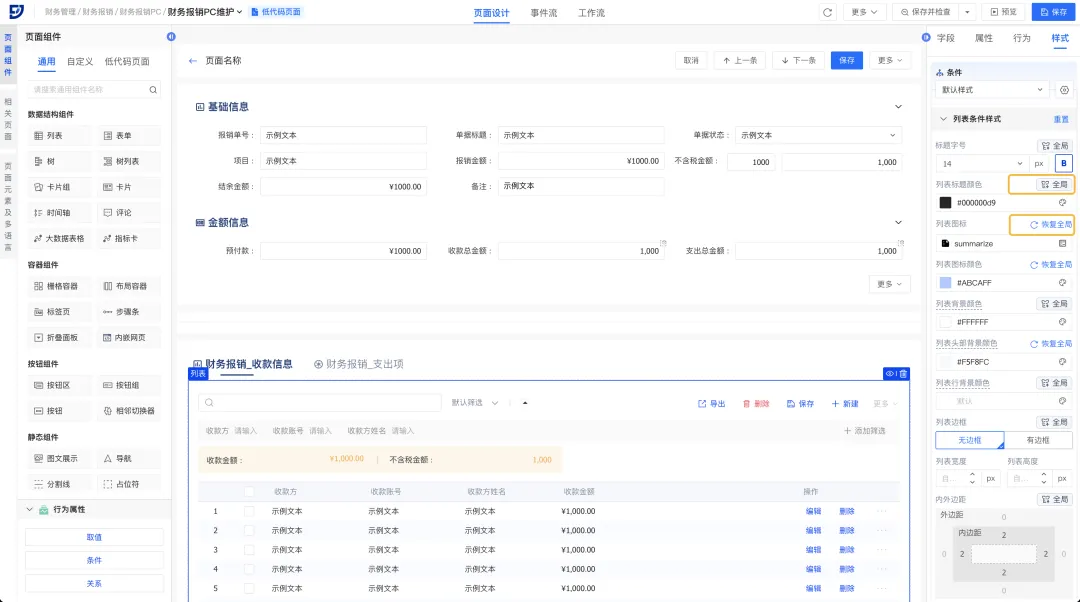Viewport: 1080px width, 602px height.
Task: Pick the 按钮组 button group component
Action: pyautogui.click(x=129, y=385)
